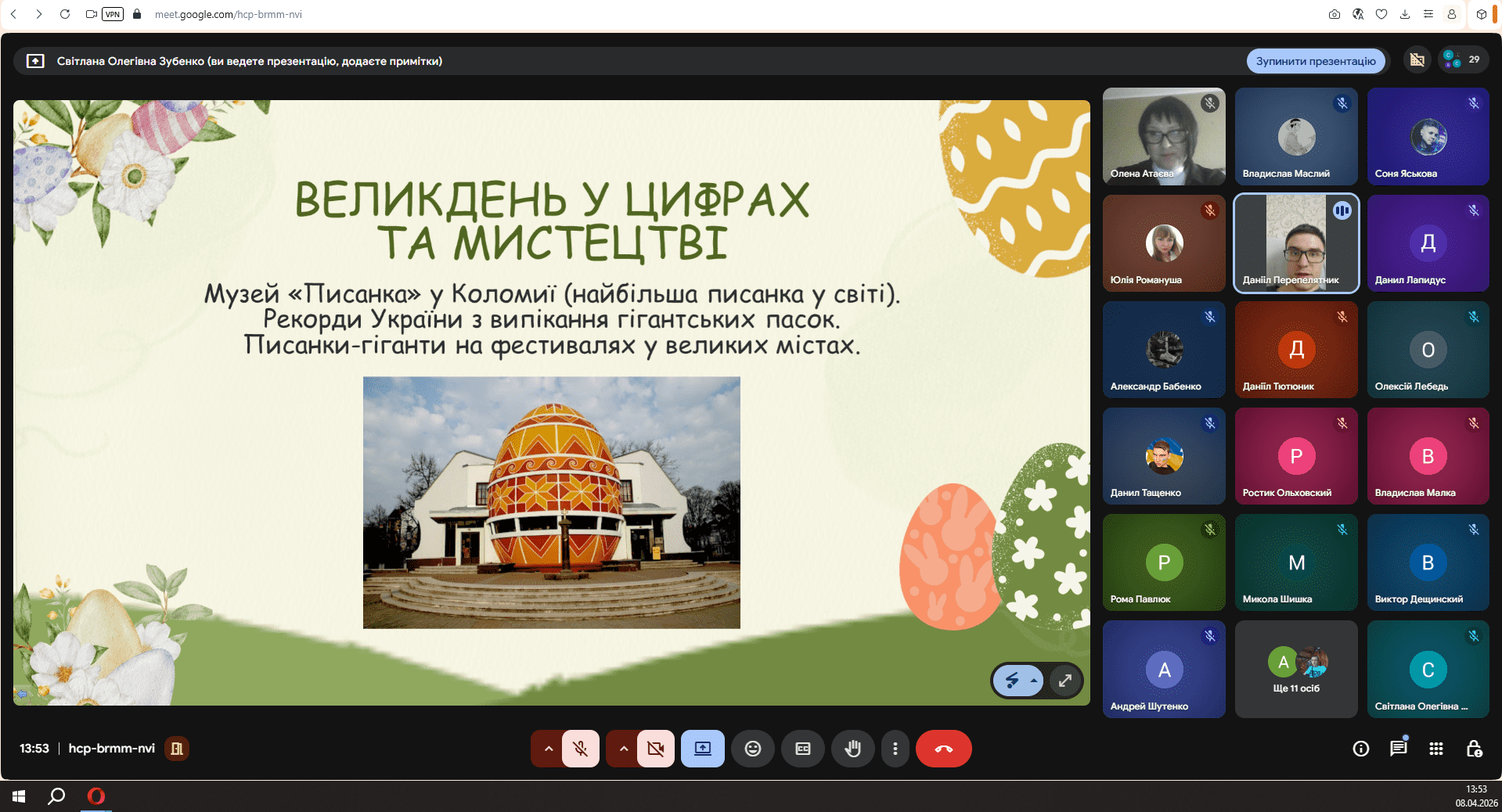
Task: Click Зупинити презентацію button
Action: pos(1316,61)
